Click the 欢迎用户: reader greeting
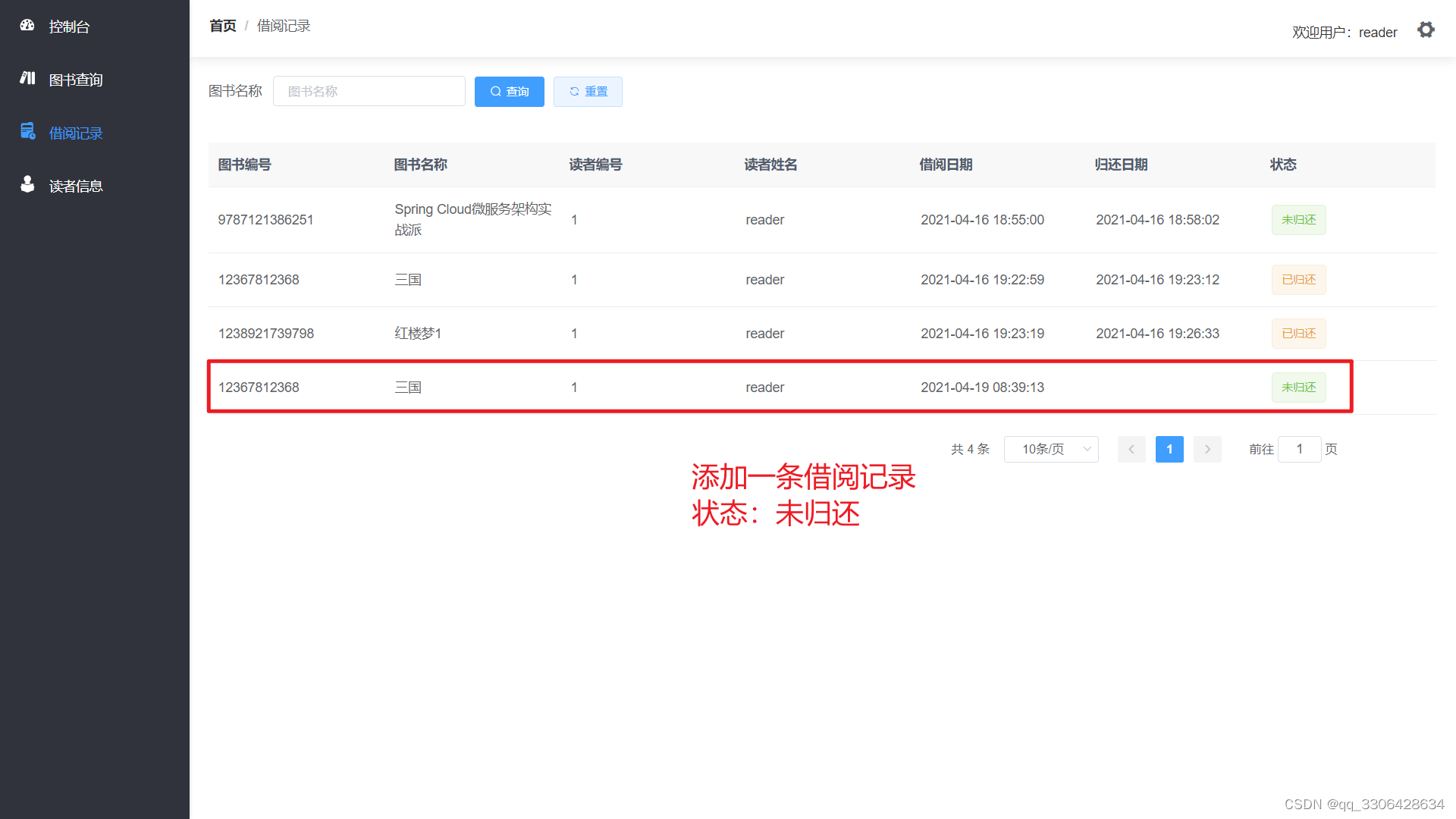This screenshot has height=819, width=1456. click(x=1345, y=33)
